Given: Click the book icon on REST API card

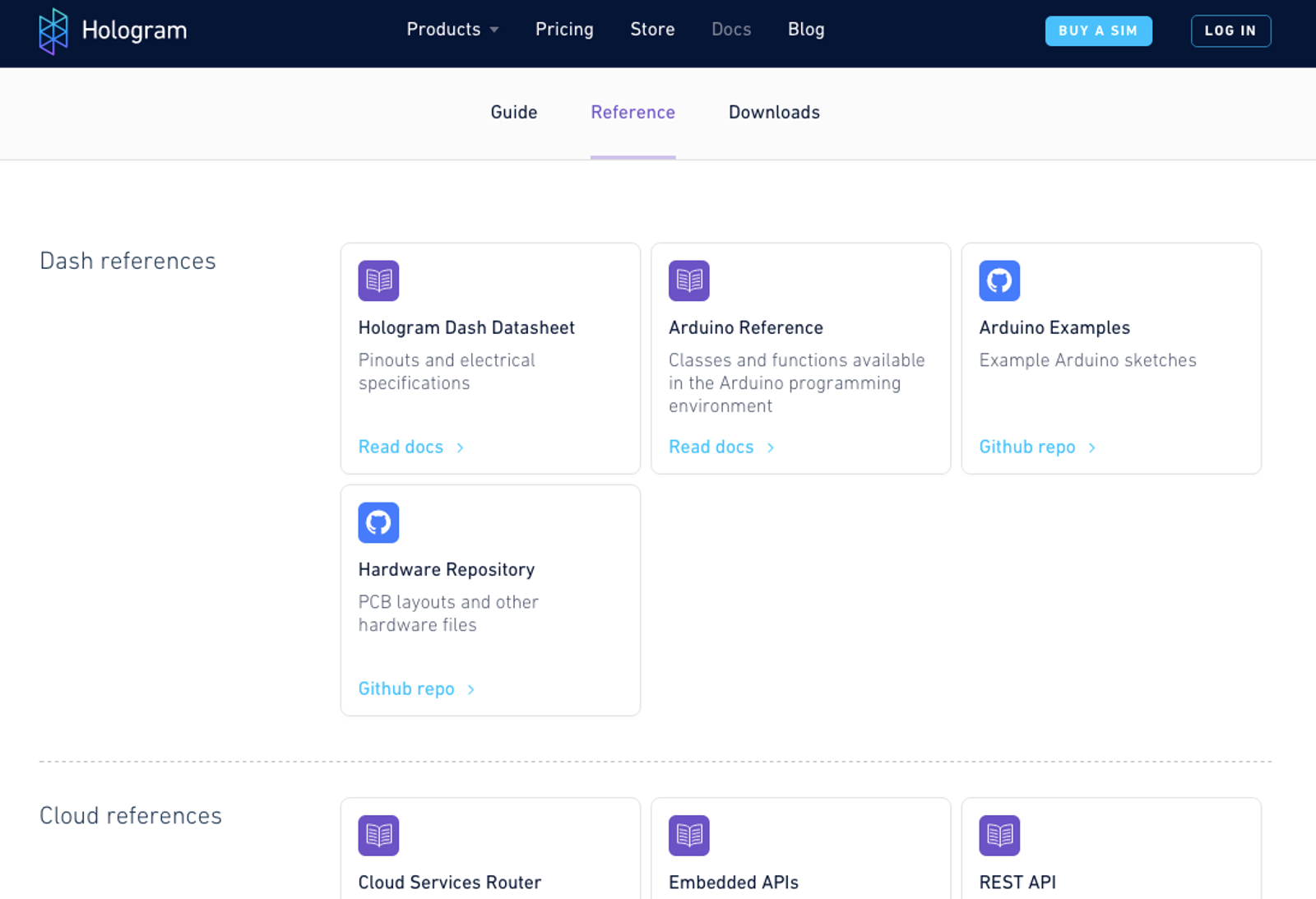Looking at the screenshot, I should pyautogui.click(x=999, y=835).
